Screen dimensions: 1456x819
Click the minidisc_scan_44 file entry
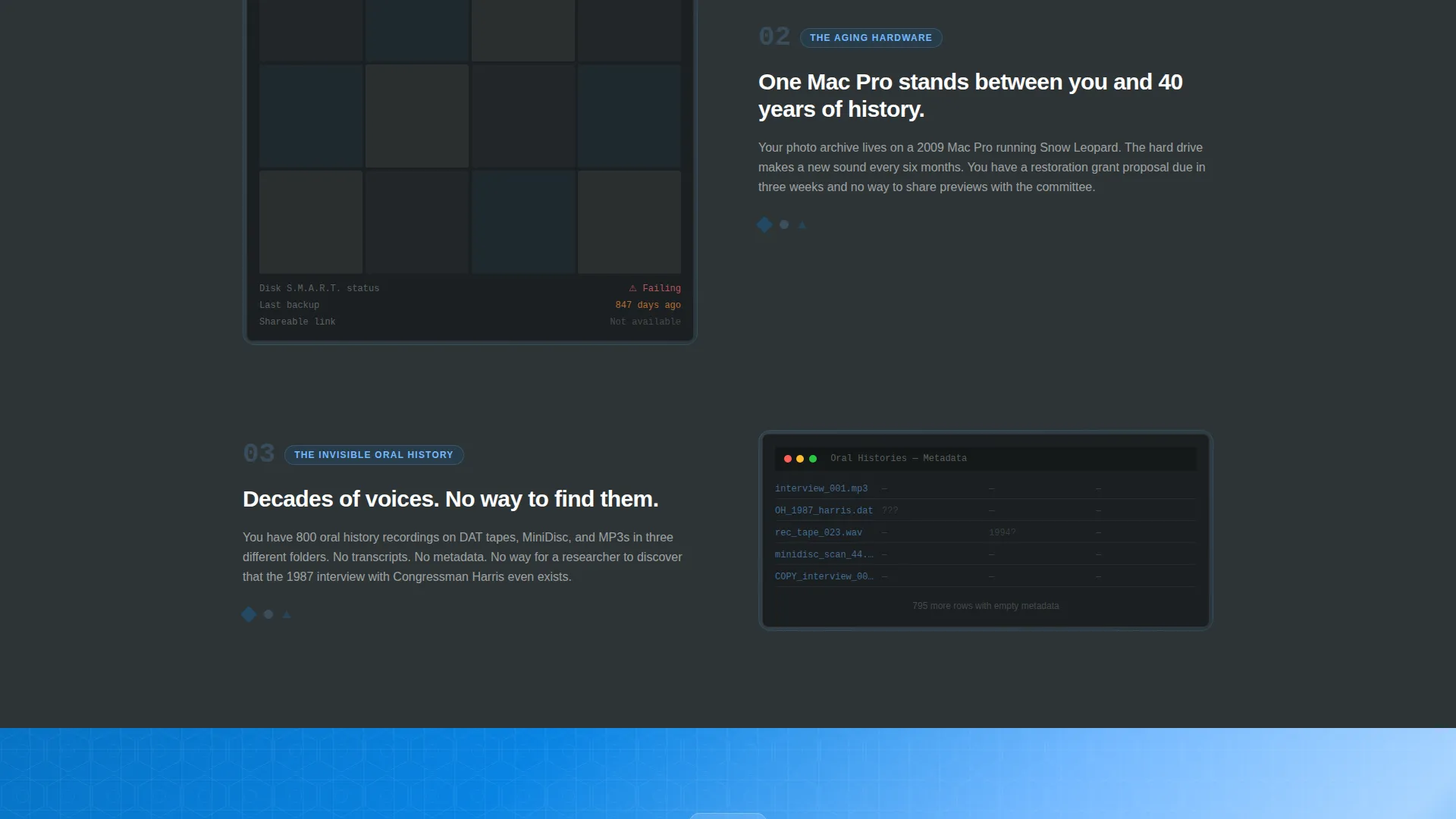(x=824, y=554)
